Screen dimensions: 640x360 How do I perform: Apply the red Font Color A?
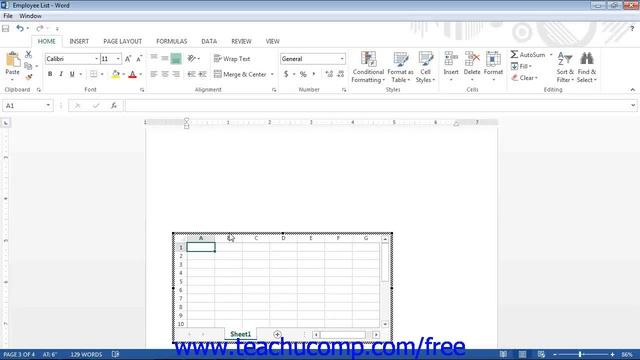[x=132, y=74]
